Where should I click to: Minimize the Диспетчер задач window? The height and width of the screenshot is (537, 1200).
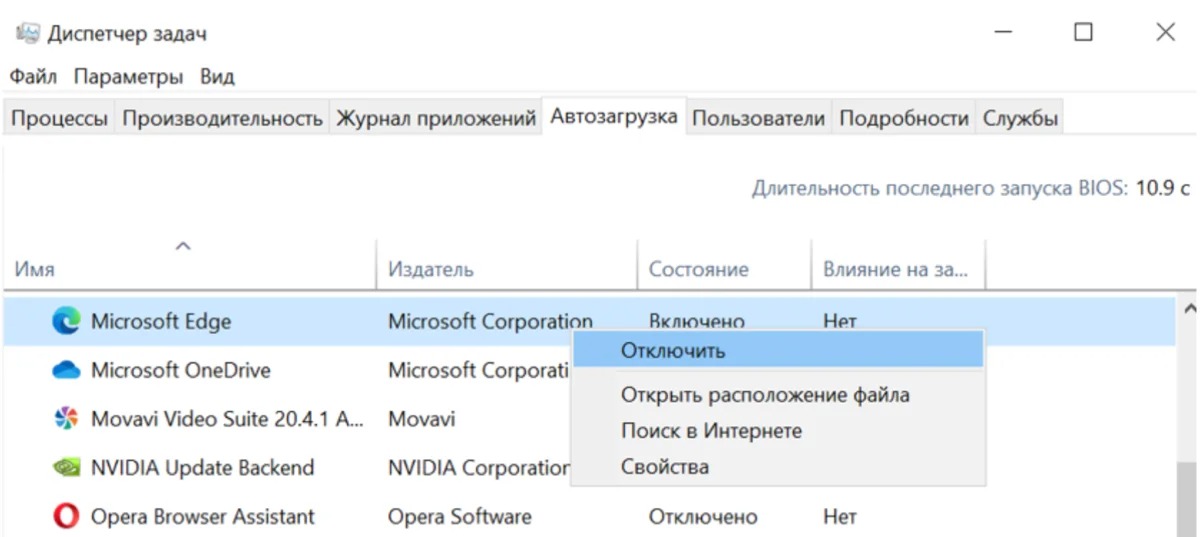pyautogui.click(x=1006, y=33)
